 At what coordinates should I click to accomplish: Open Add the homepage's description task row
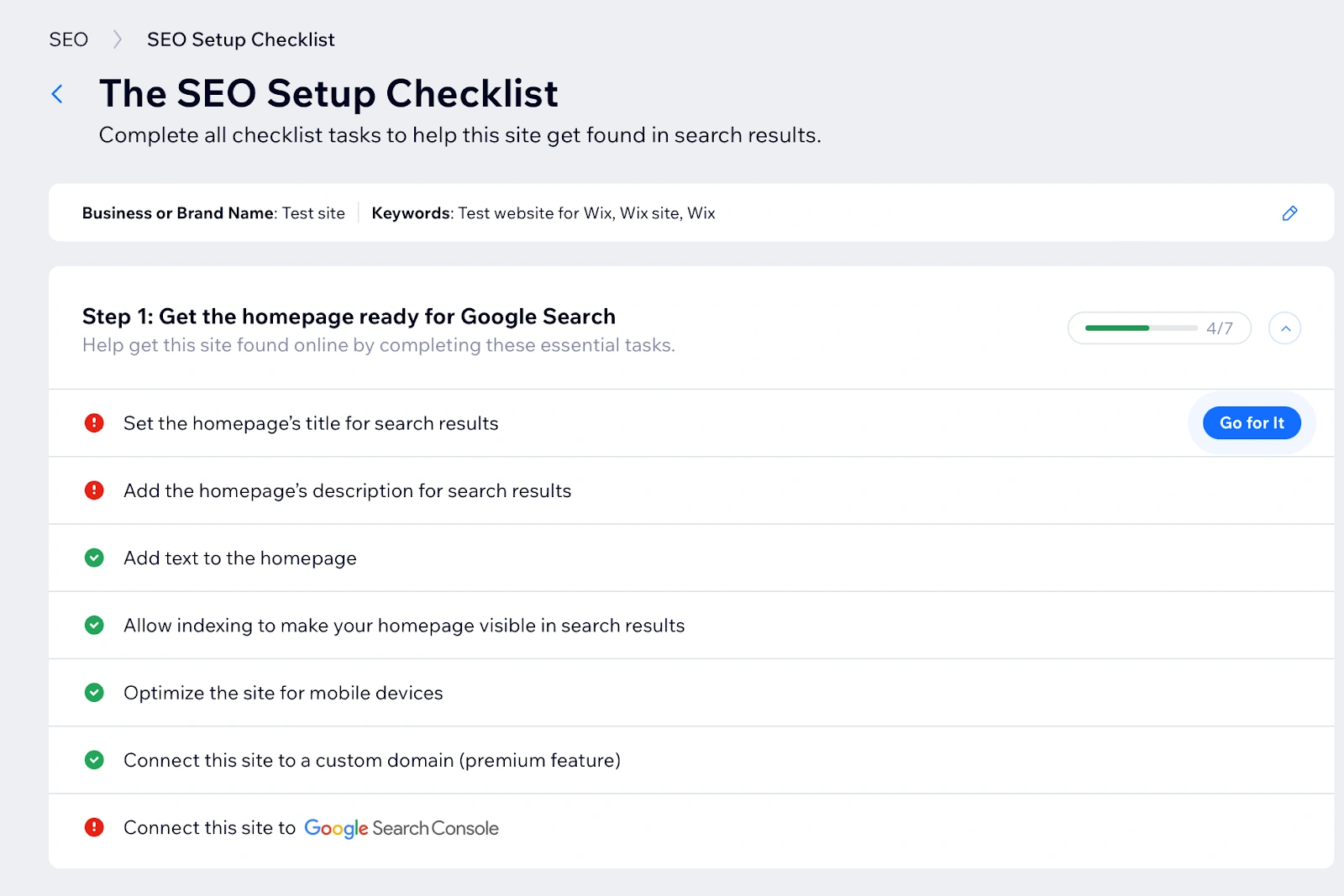[x=347, y=491]
